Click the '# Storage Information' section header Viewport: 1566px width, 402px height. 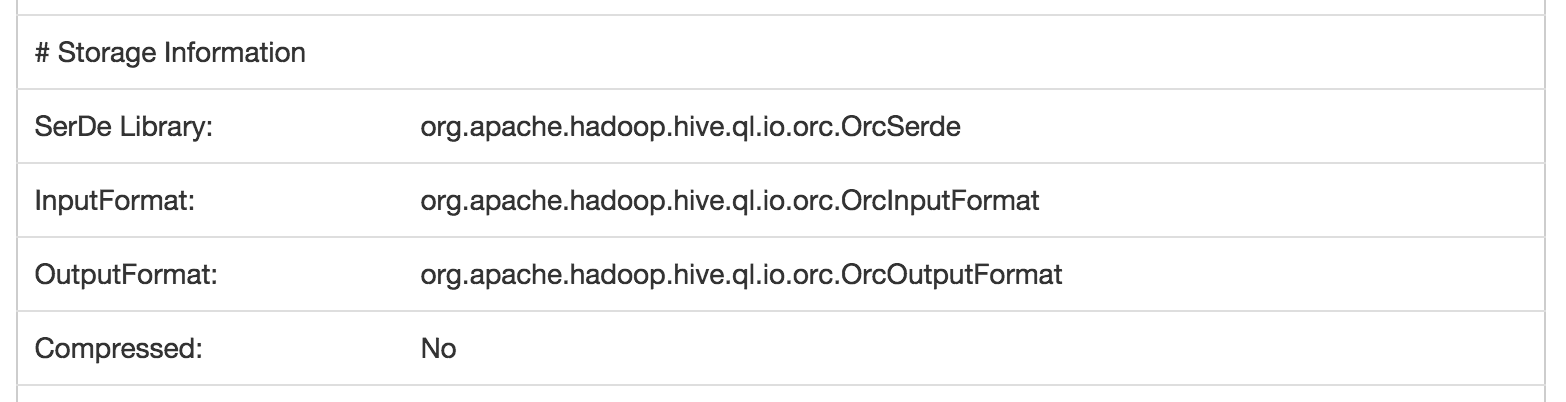pos(170,53)
